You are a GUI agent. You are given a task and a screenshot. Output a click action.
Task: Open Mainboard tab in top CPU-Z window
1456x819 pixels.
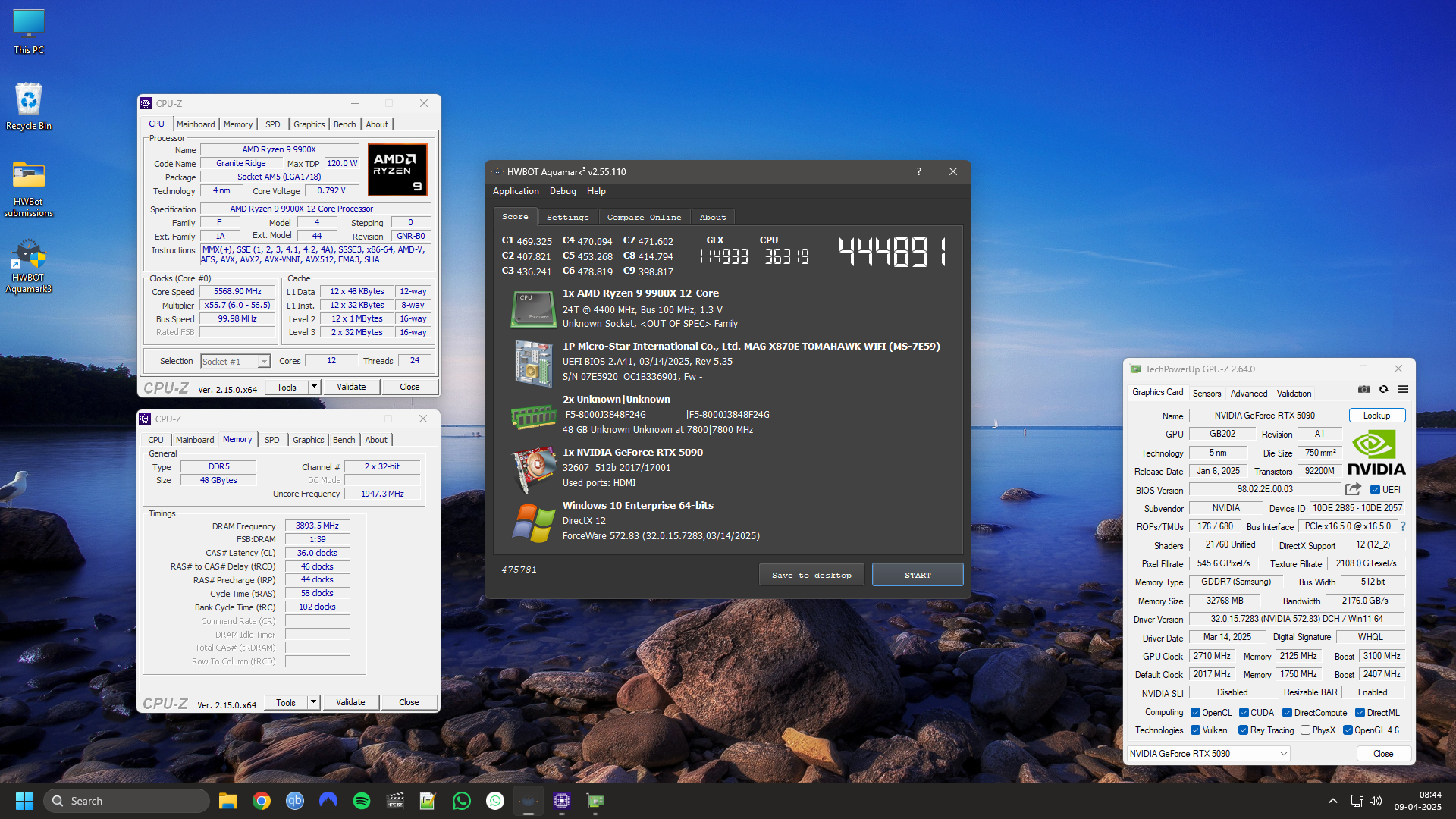[196, 124]
